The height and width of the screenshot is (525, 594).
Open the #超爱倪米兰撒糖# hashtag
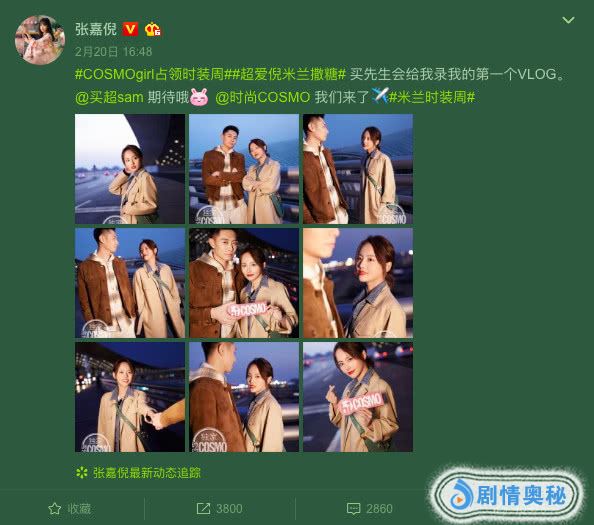[285, 74]
